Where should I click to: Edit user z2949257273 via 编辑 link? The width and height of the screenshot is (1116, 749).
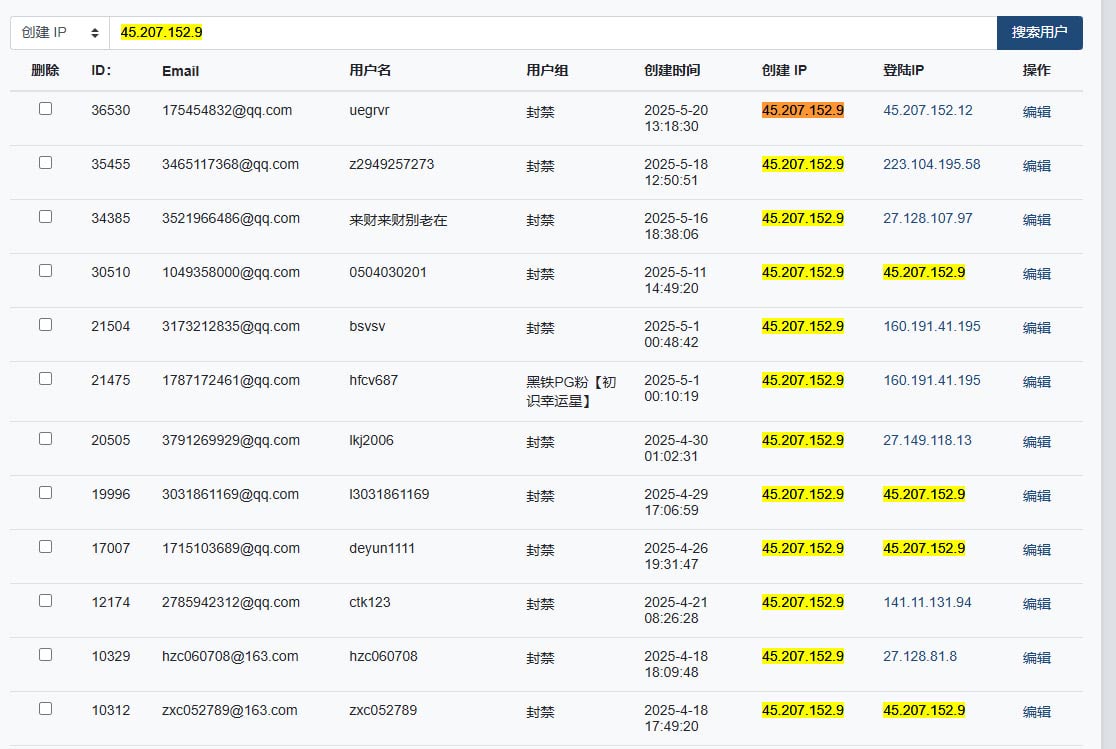[x=1036, y=166]
